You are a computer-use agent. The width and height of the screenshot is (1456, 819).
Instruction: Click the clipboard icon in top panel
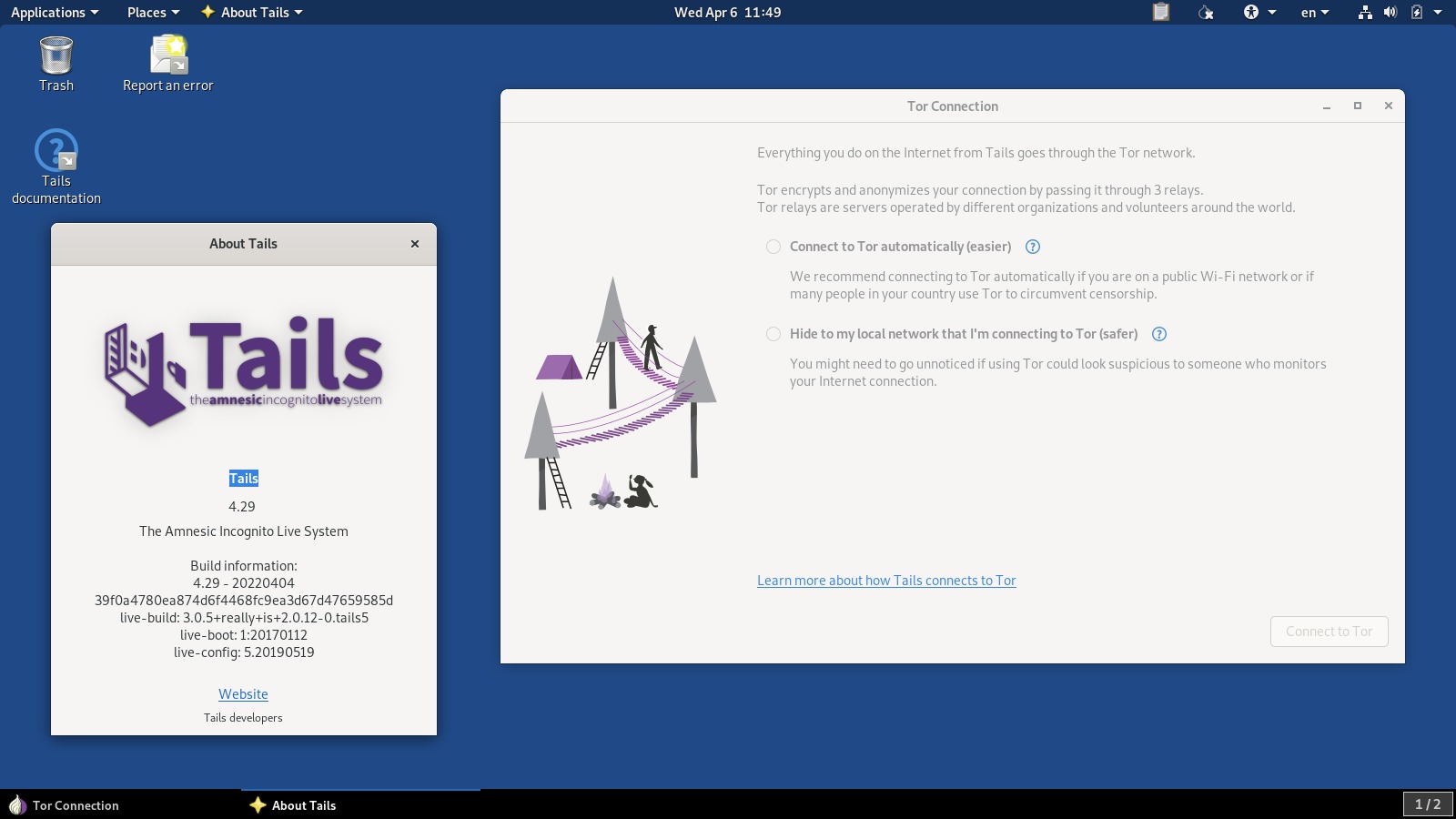tap(1160, 12)
